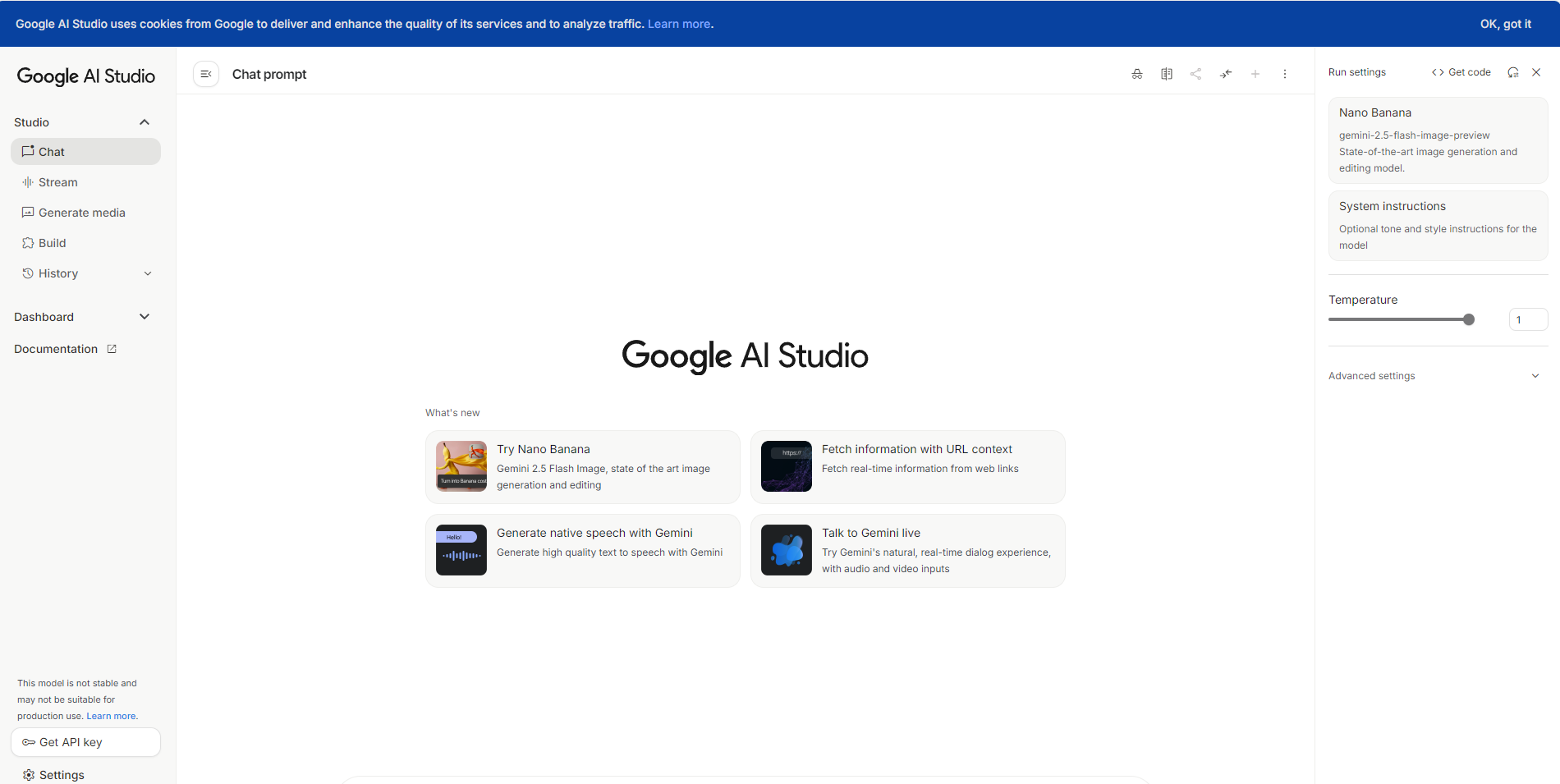Open the three-dot more options menu
The width and height of the screenshot is (1560, 784).
(1285, 74)
